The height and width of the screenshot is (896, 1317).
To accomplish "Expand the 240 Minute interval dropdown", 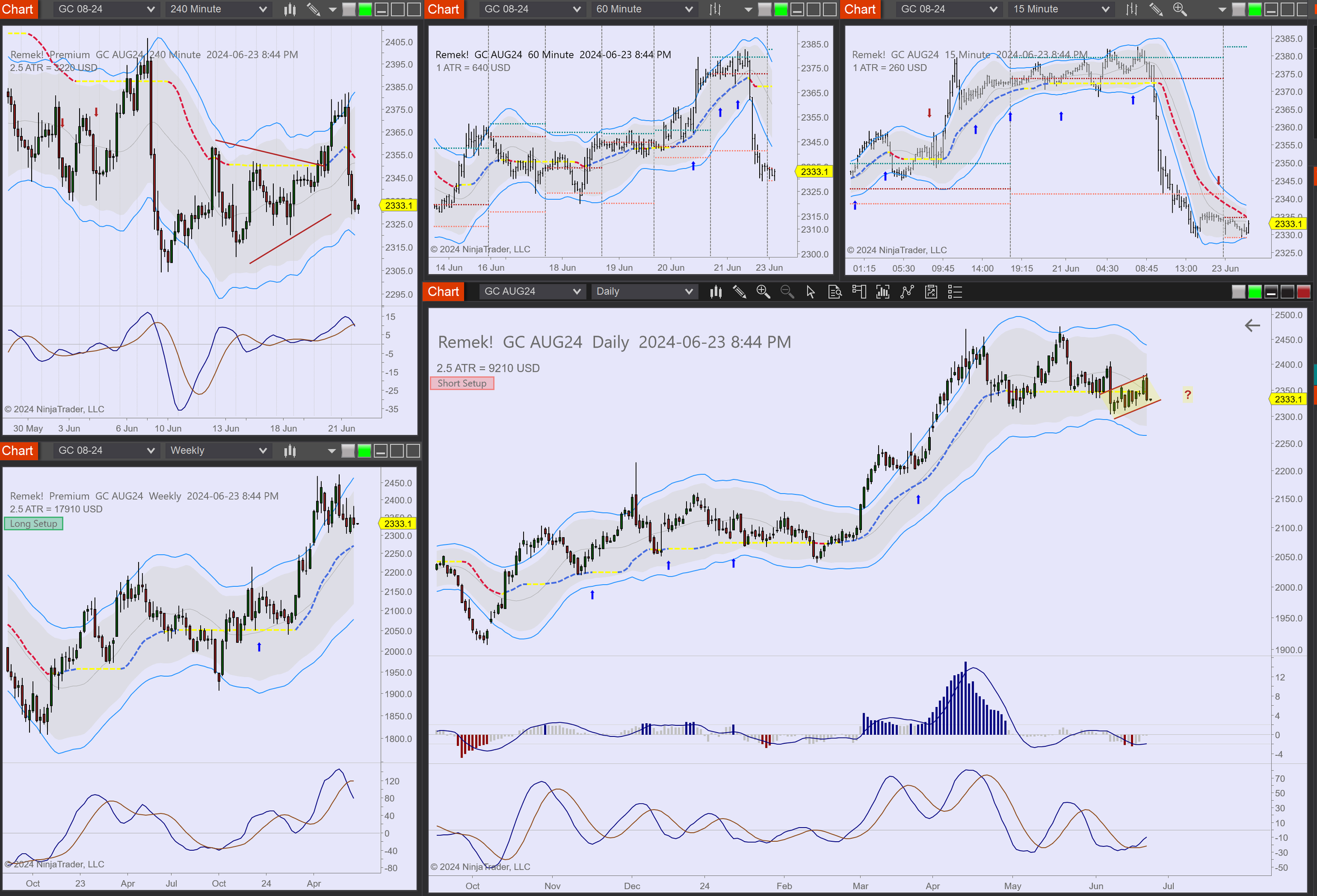I will point(218,9).
